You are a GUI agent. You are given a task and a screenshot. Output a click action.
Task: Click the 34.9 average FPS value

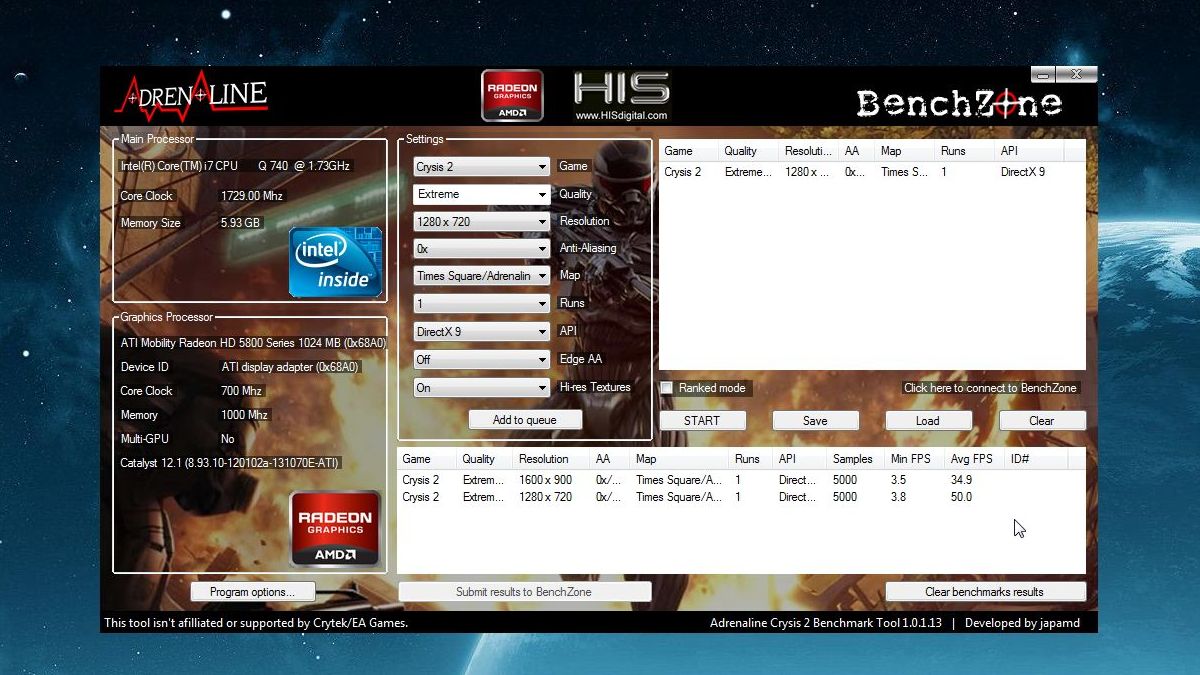962,480
